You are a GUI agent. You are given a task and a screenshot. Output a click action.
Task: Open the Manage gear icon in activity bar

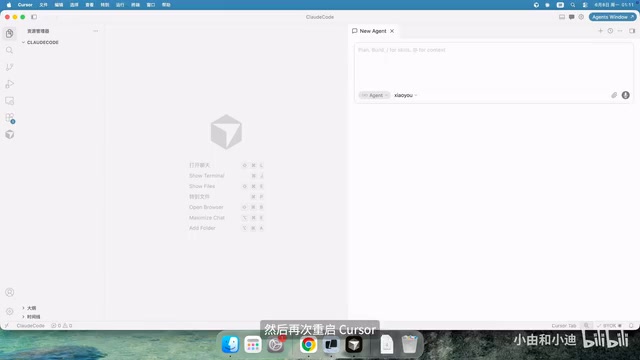[x=9, y=311]
